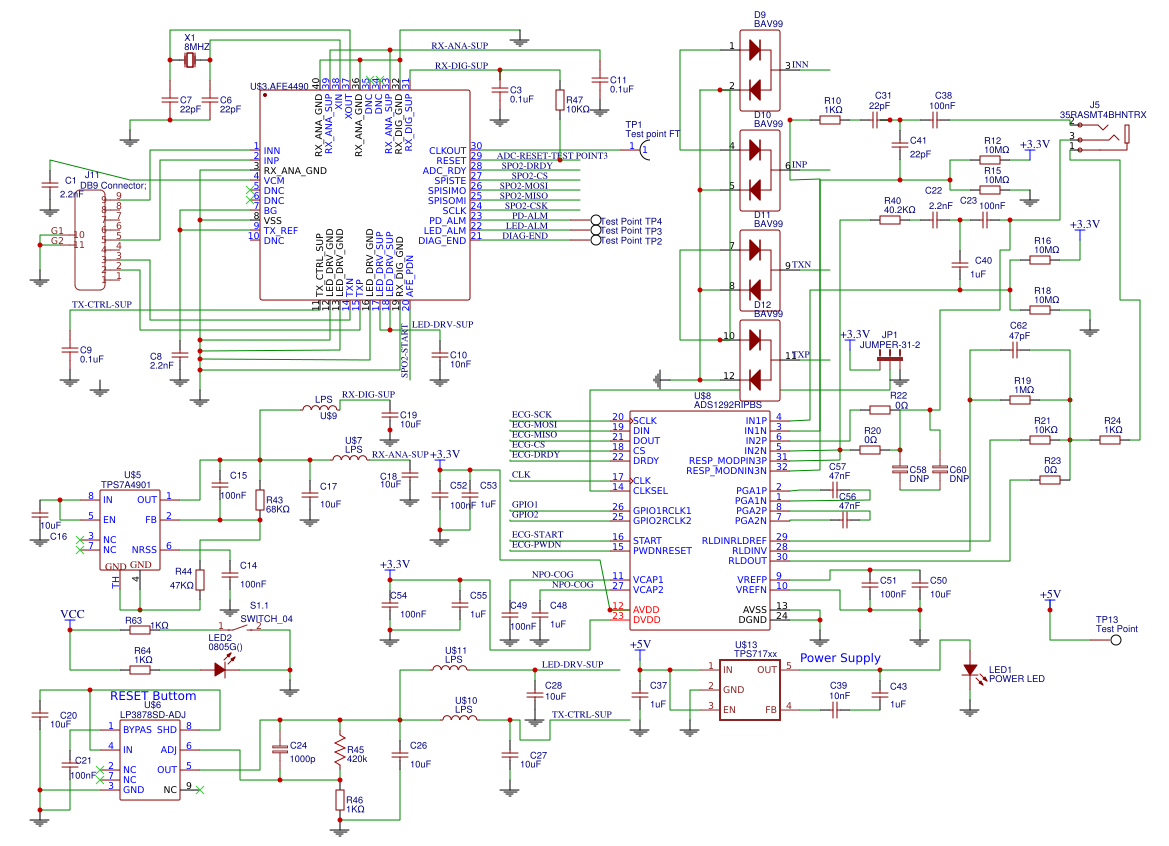Select the D12 BAV99 diode pair symbol
The width and height of the screenshot is (1169, 846).
click(x=760, y=360)
